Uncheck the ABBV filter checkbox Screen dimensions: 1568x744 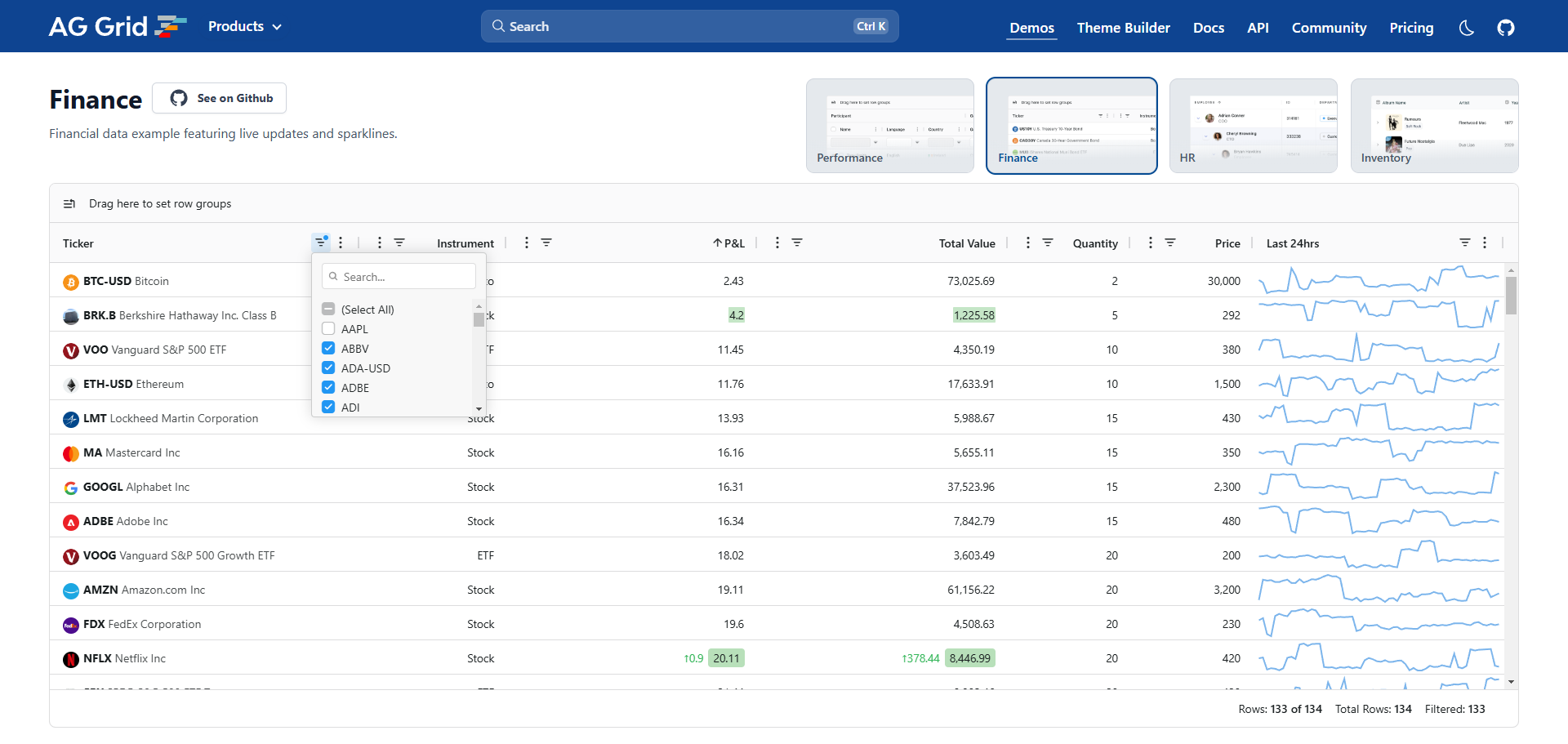pyautogui.click(x=328, y=348)
